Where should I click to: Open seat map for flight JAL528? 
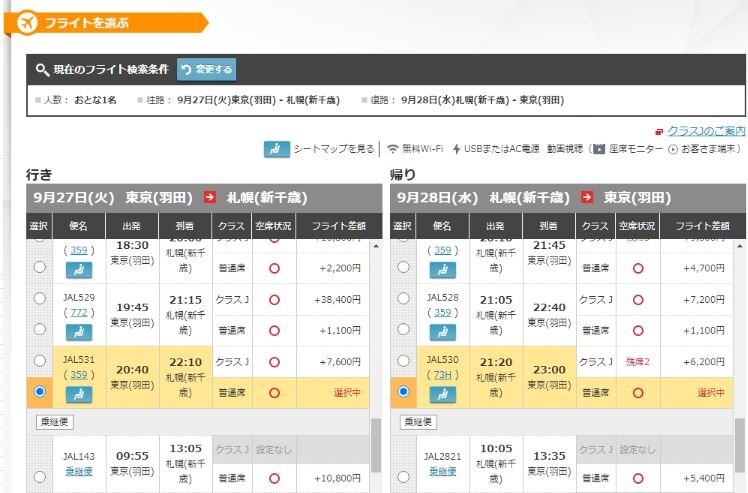click(x=443, y=332)
